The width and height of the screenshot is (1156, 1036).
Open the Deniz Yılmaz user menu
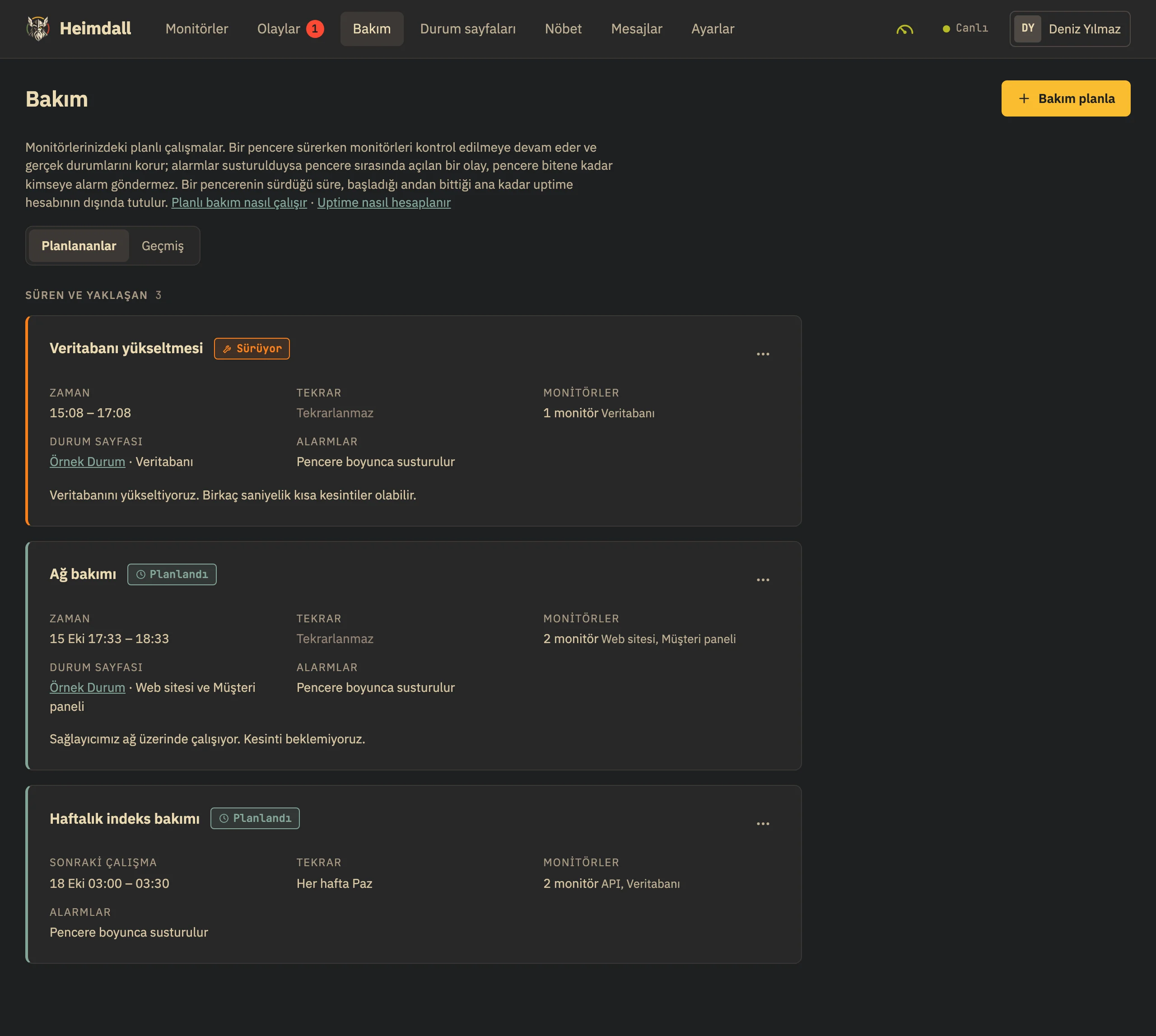click(1069, 28)
